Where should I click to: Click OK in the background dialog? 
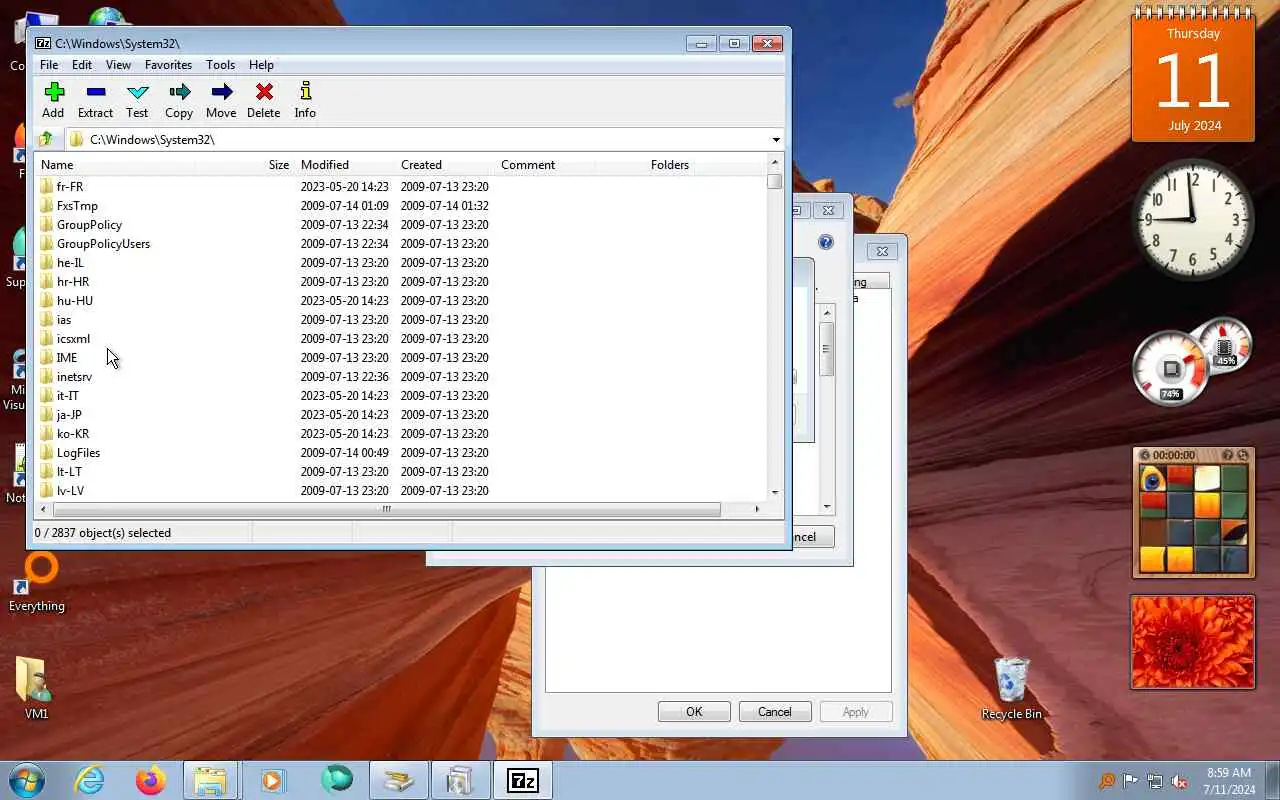tap(694, 712)
